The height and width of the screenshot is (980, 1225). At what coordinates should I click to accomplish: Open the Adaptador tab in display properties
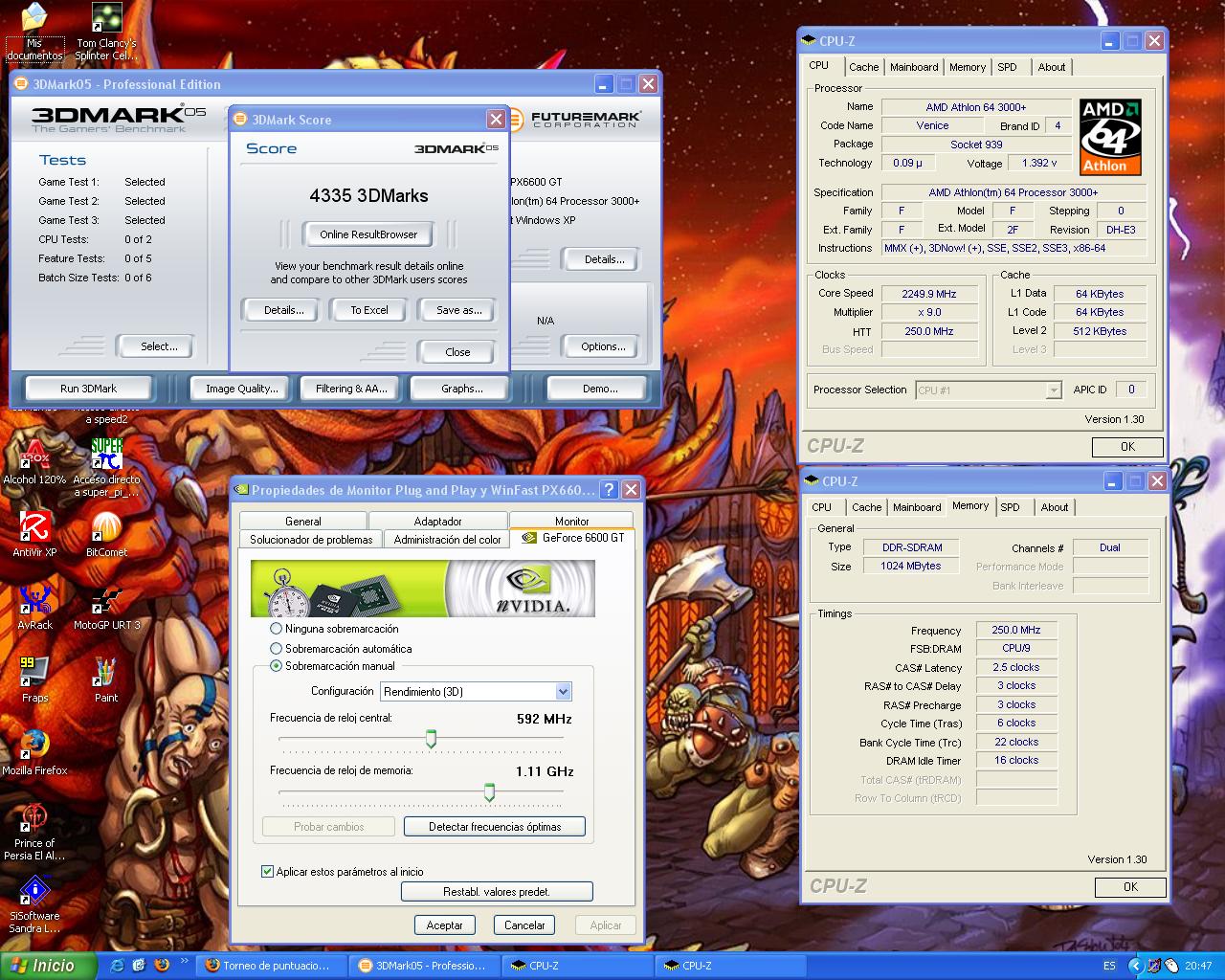point(437,522)
